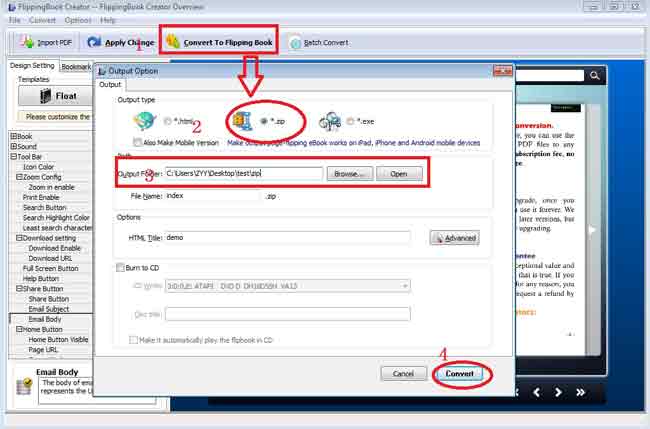
Task: Select Email Subject setting row
Action: click(x=49, y=309)
